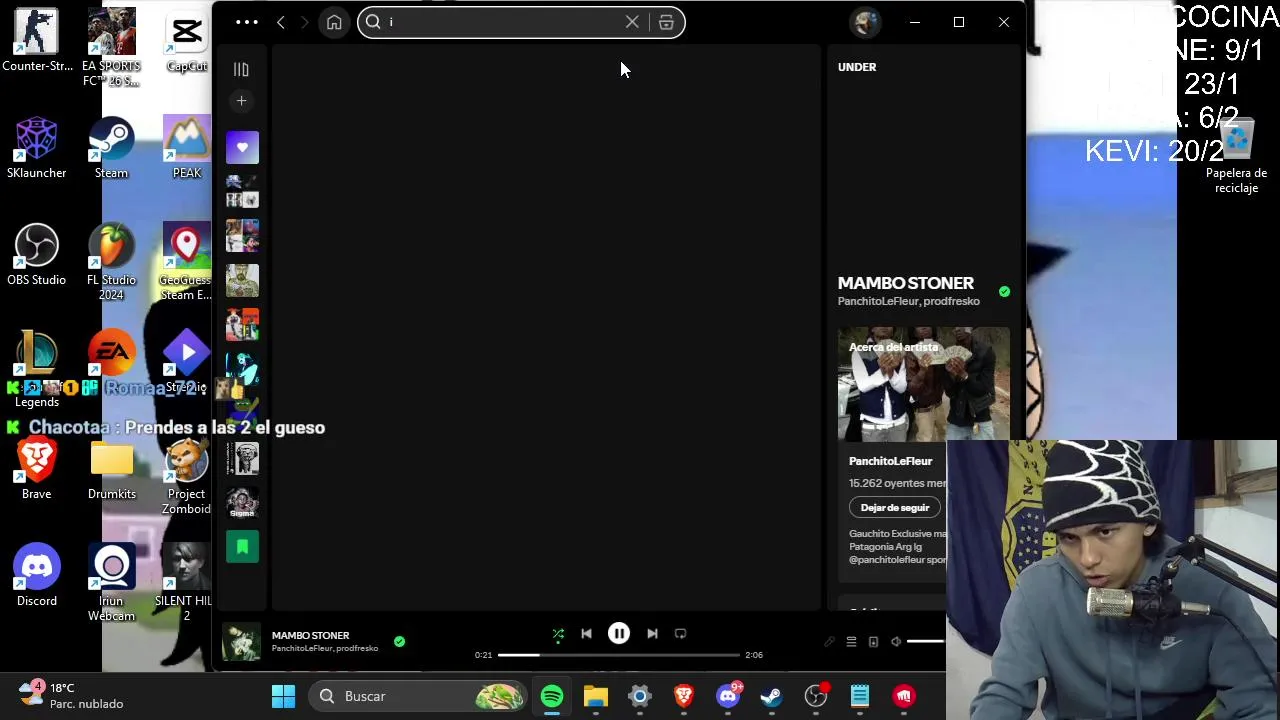Open PanchitoLeFleur artist name in About card
1280x720 pixels.
(890, 461)
